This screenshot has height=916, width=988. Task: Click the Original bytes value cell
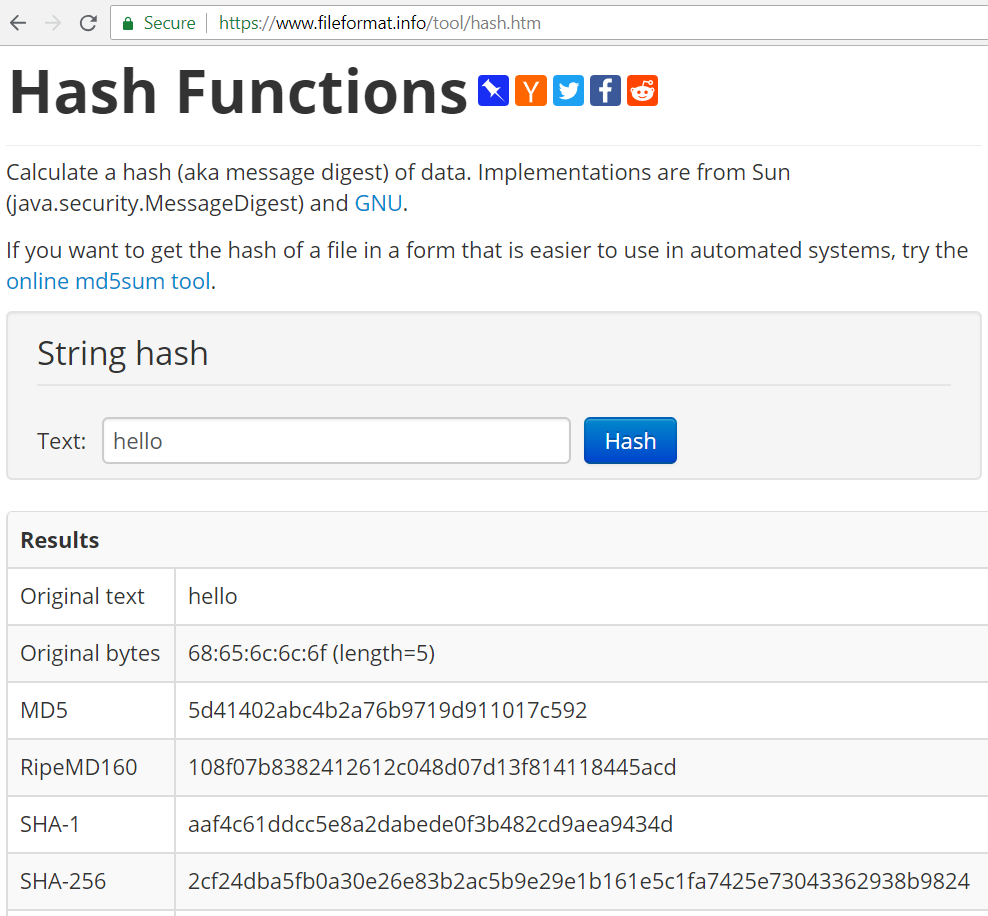(x=311, y=654)
